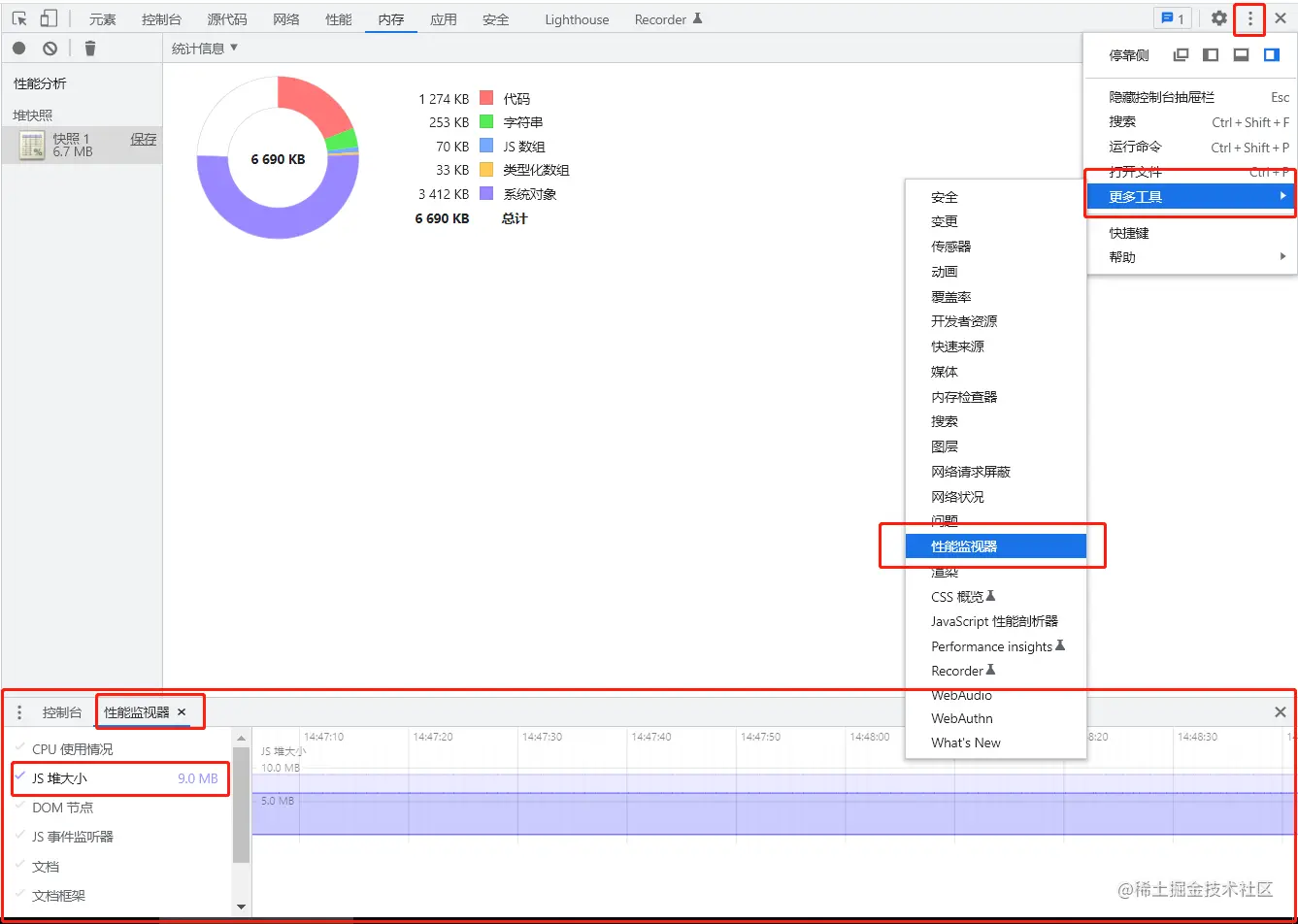Click the yellow 类型化数组 legend swatch
The height and width of the screenshot is (924, 1298).
tap(486, 170)
